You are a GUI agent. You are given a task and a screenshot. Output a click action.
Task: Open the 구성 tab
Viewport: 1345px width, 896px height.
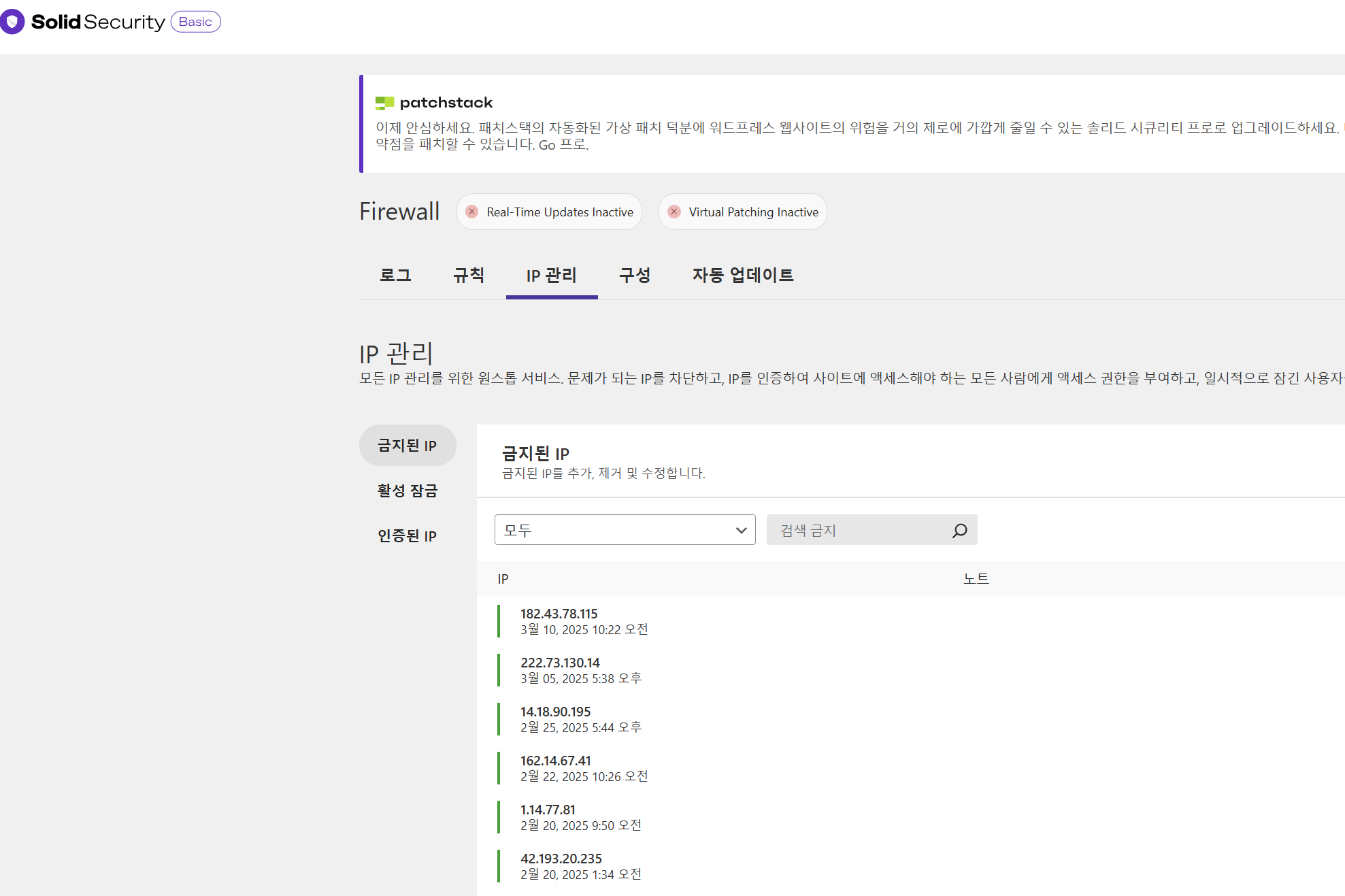pyautogui.click(x=635, y=275)
